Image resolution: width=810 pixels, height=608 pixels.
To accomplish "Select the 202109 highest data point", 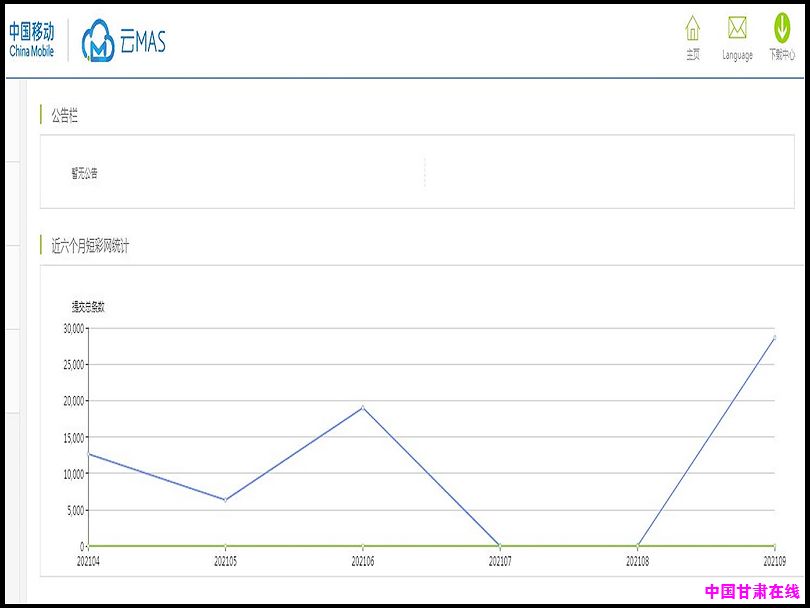I will 774,338.
